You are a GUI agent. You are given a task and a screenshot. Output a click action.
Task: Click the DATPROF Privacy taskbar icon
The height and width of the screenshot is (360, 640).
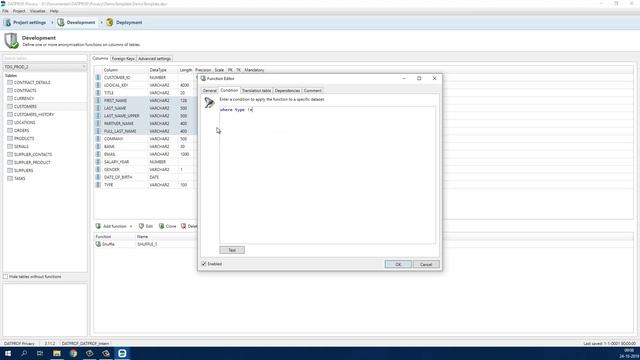122,353
